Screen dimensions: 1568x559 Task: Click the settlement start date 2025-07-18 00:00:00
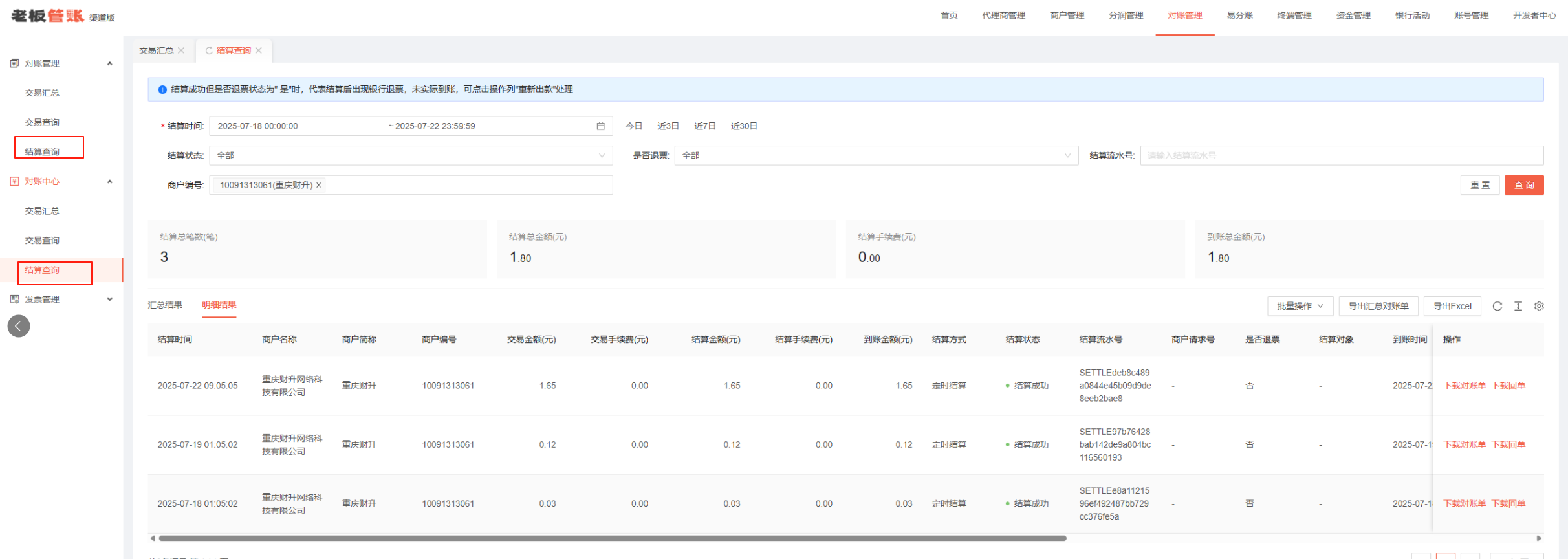pos(257,126)
